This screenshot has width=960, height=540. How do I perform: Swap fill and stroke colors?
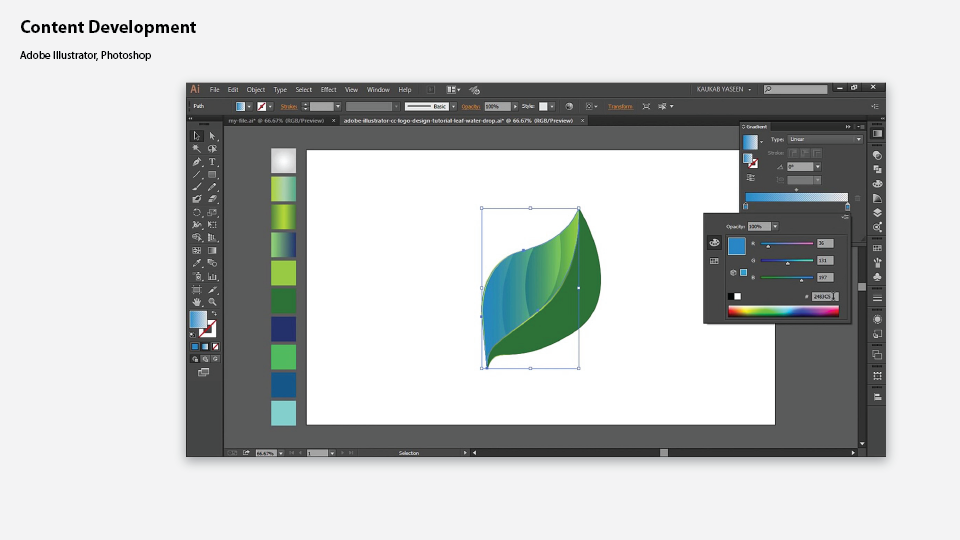[213, 313]
